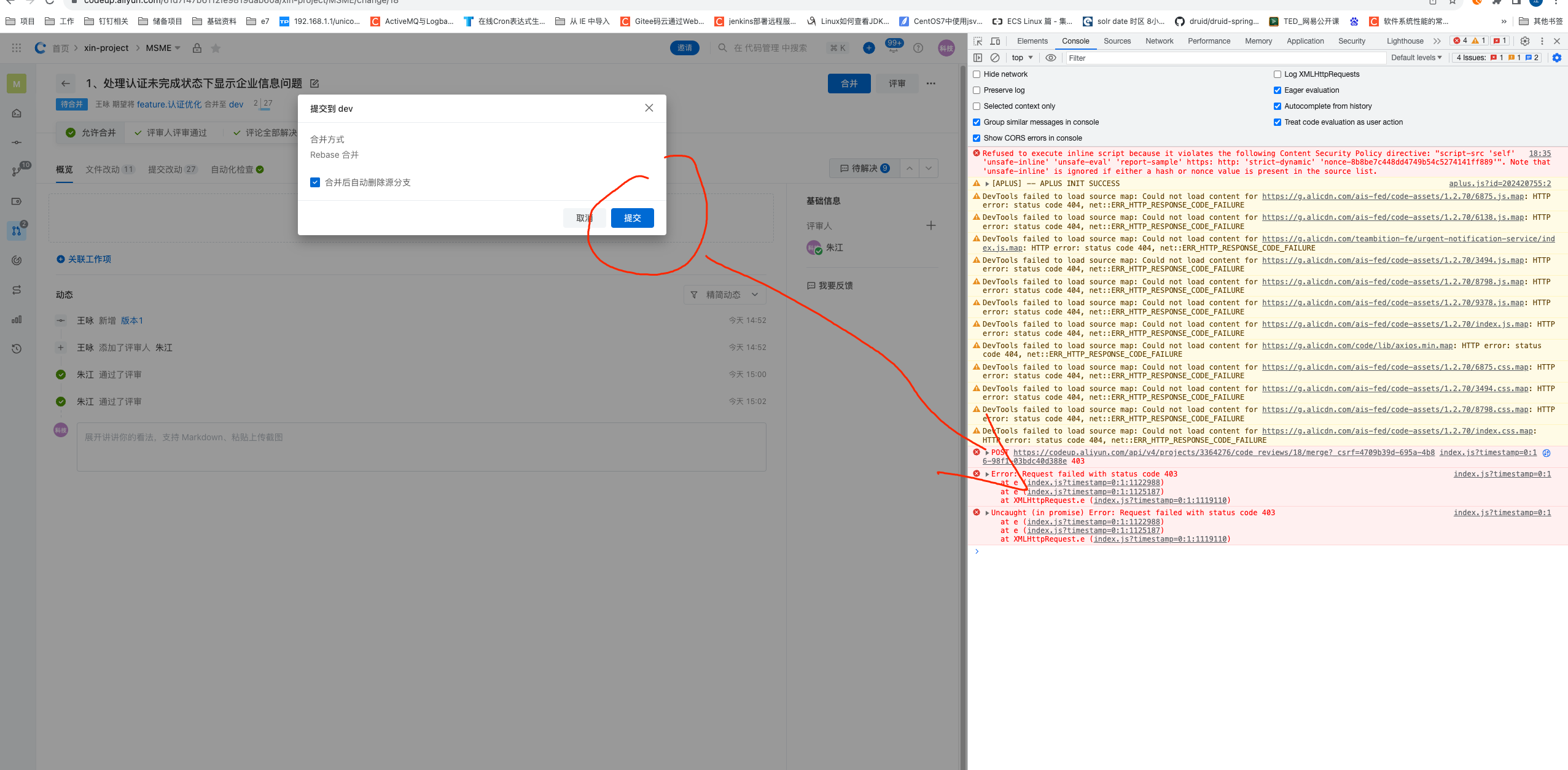
Task: Open the Application tab in DevTools
Action: pos(1305,41)
